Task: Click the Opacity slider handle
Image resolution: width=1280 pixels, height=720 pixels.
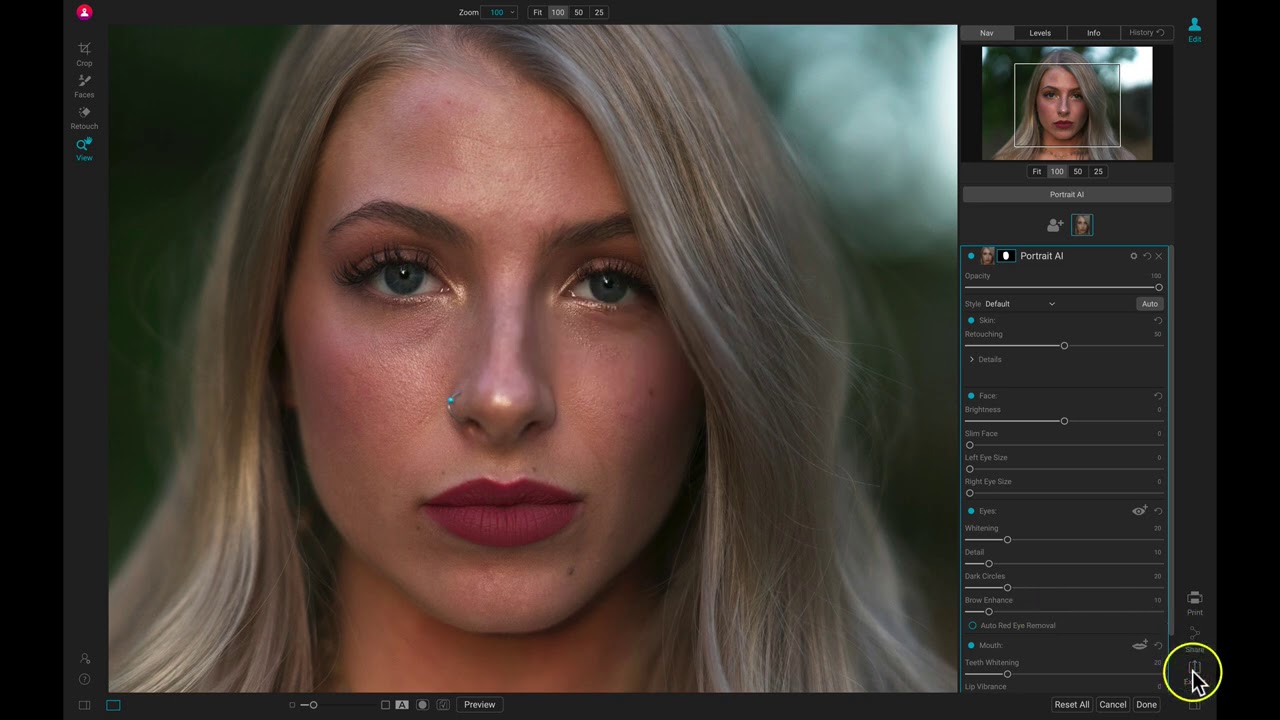Action: pos(1159,288)
